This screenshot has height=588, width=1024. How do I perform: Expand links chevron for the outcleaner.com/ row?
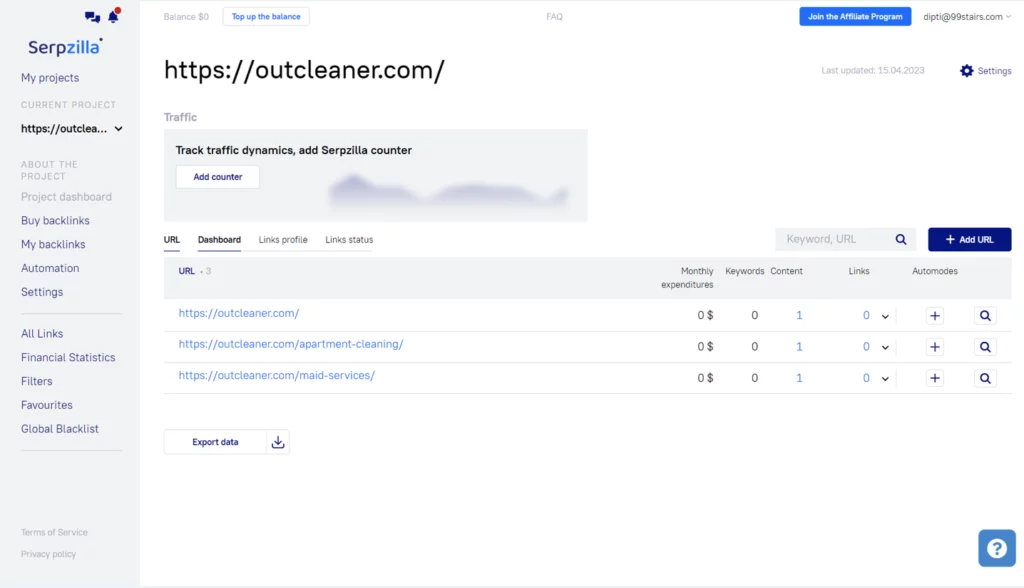click(x=885, y=316)
